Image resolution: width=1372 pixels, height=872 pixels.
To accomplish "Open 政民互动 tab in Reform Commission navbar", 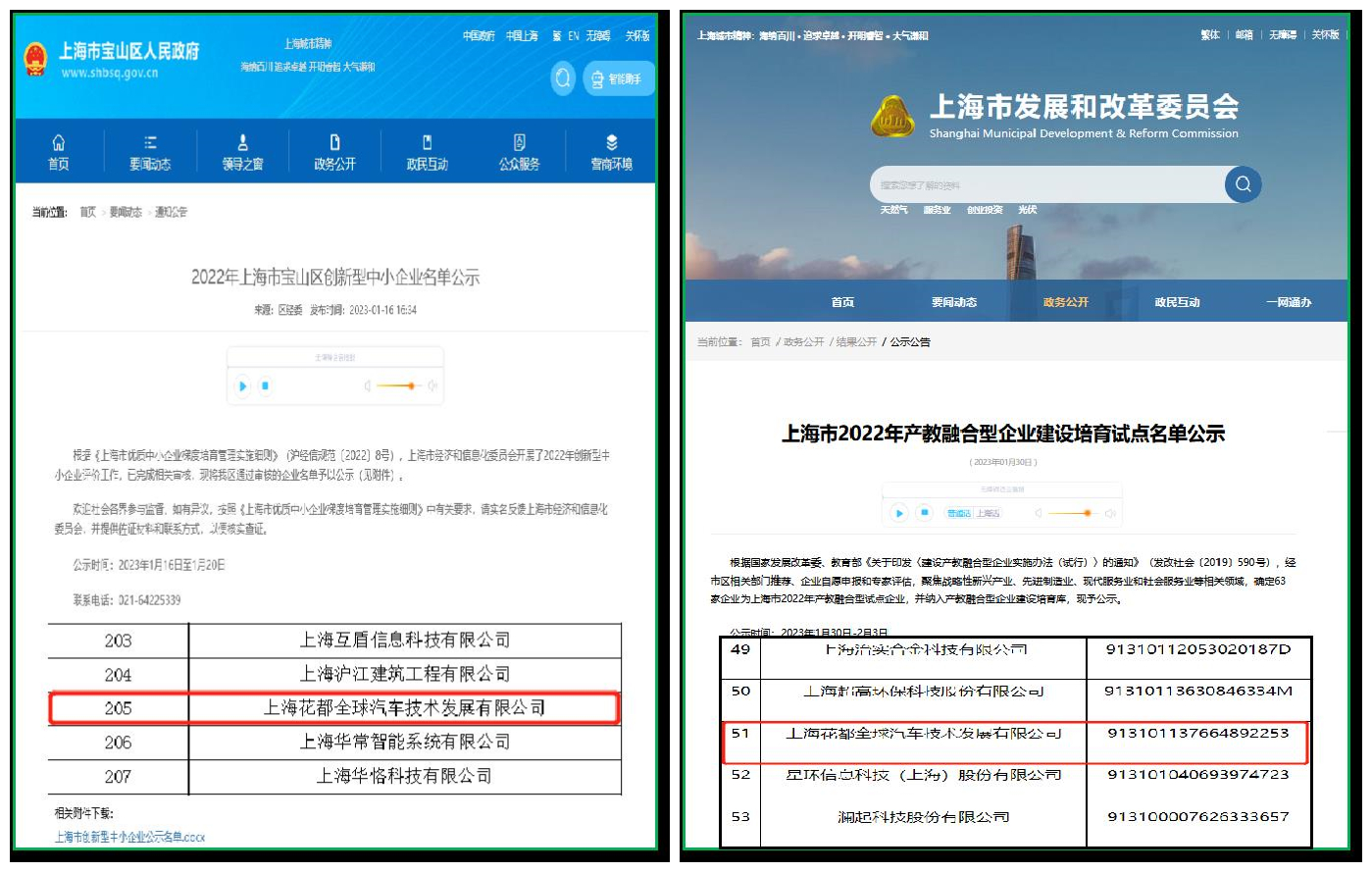I will pyautogui.click(x=1177, y=302).
